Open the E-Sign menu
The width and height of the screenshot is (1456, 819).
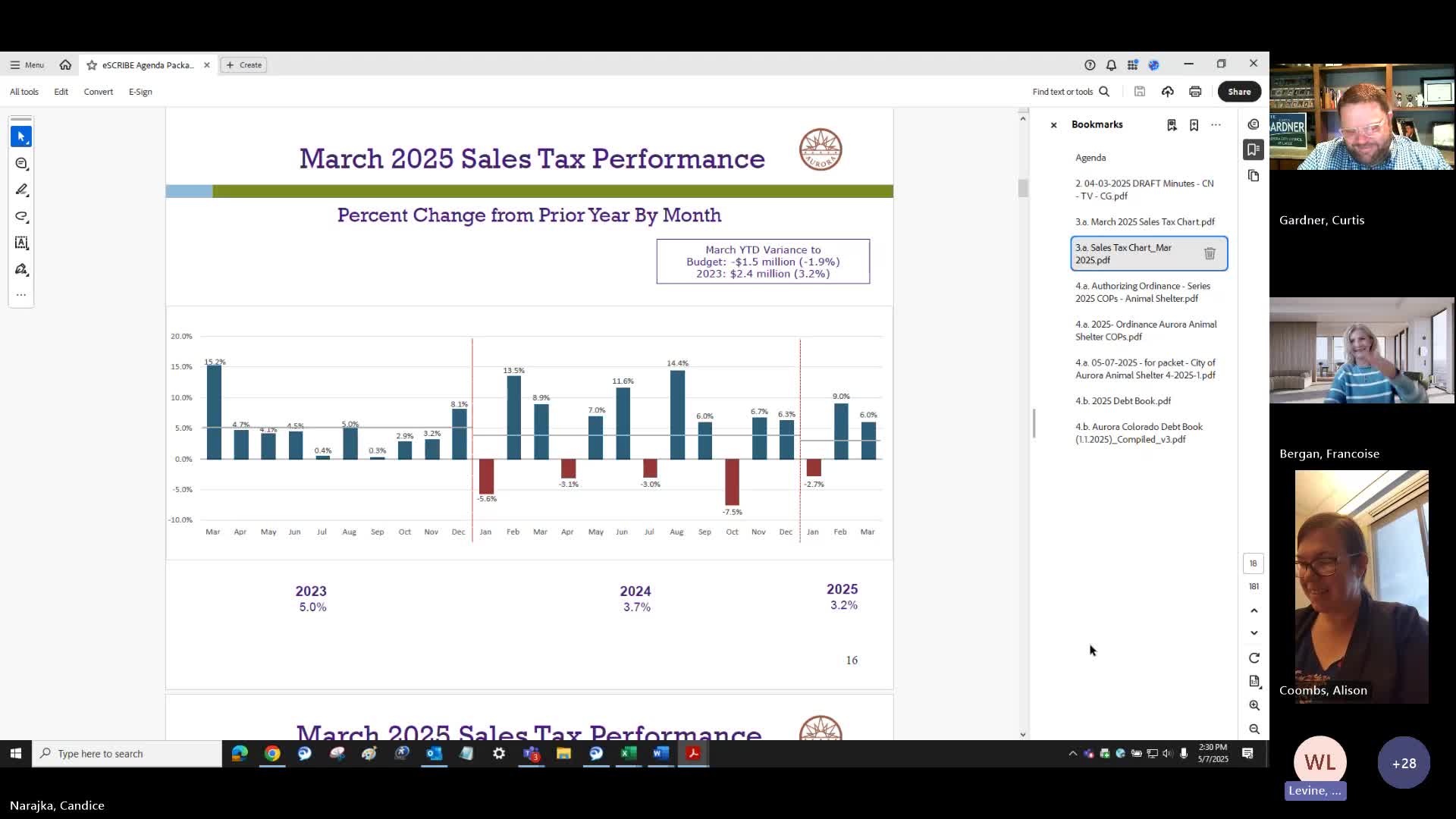140,92
